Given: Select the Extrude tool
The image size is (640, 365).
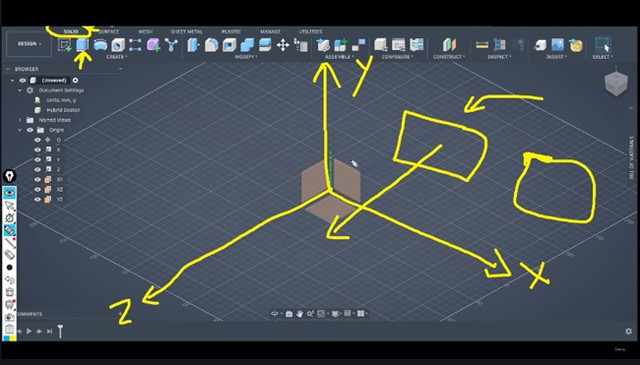Looking at the screenshot, I should [x=82, y=45].
